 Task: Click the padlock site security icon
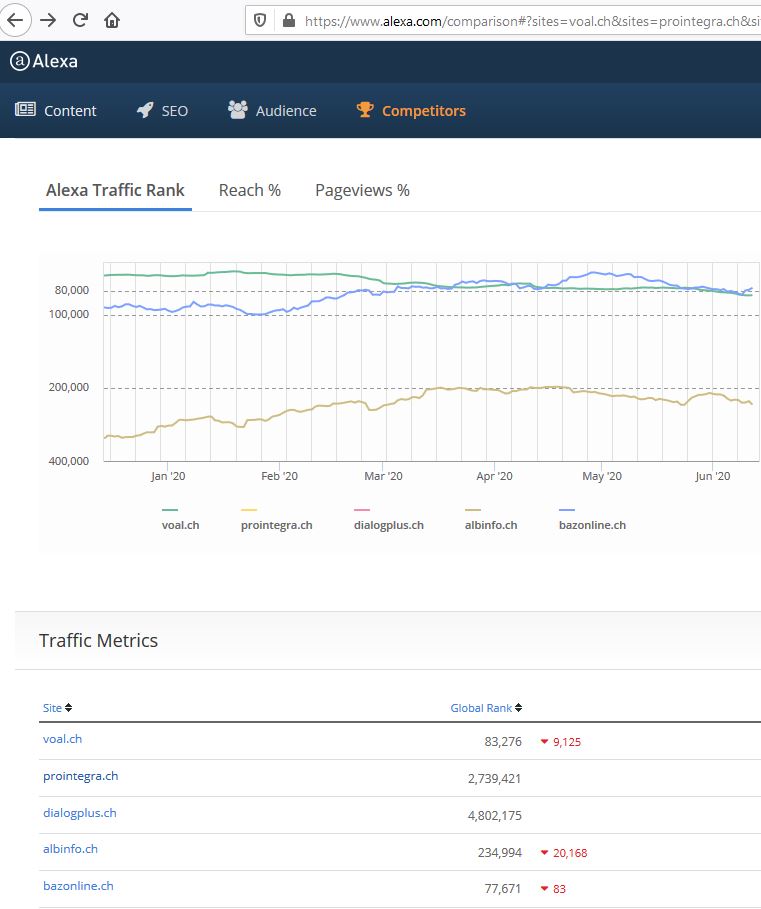coord(288,20)
